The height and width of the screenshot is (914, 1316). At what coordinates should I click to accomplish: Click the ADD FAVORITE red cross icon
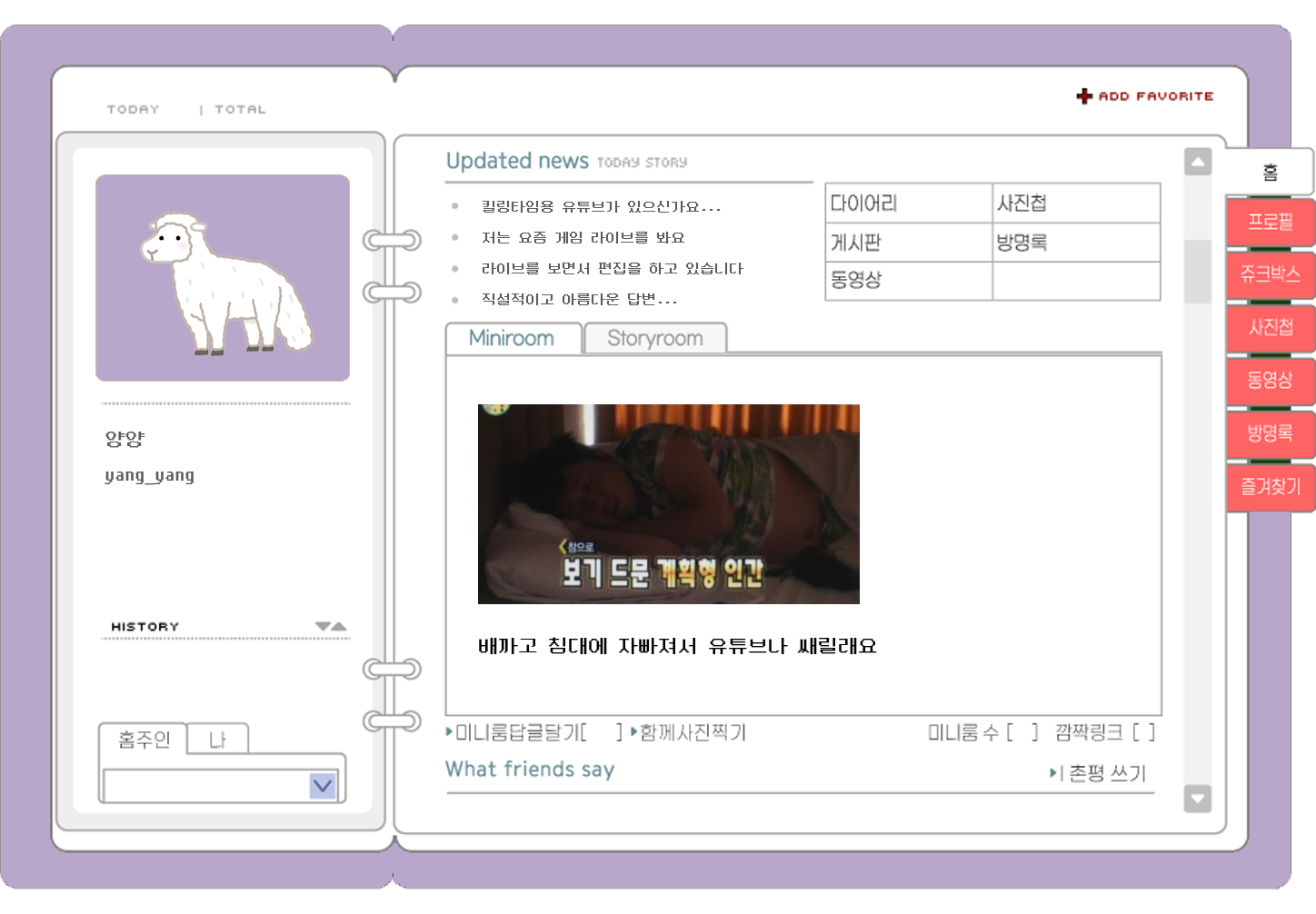pyautogui.click(x=1084, y=95)
